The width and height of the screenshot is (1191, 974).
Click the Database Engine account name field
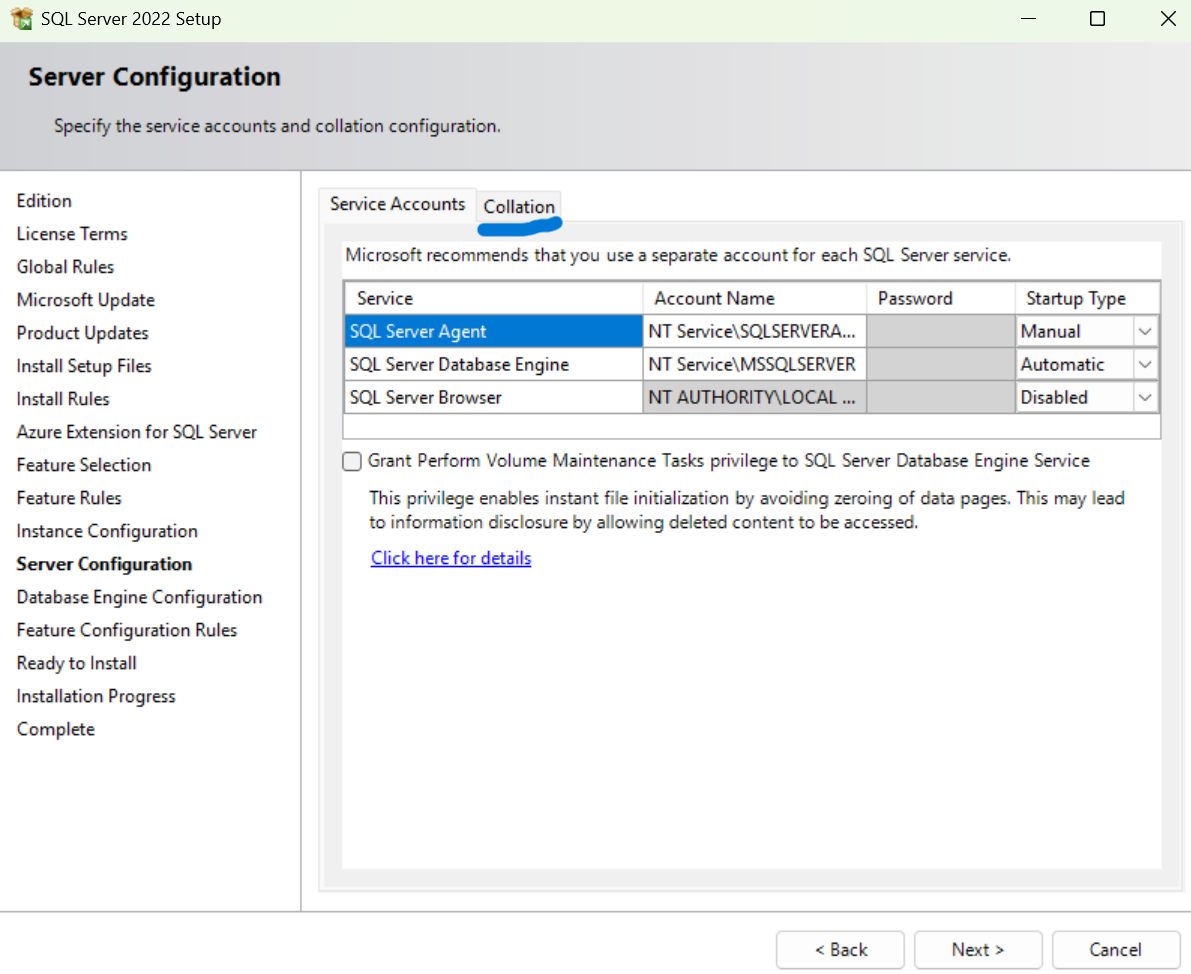point(753,364)
